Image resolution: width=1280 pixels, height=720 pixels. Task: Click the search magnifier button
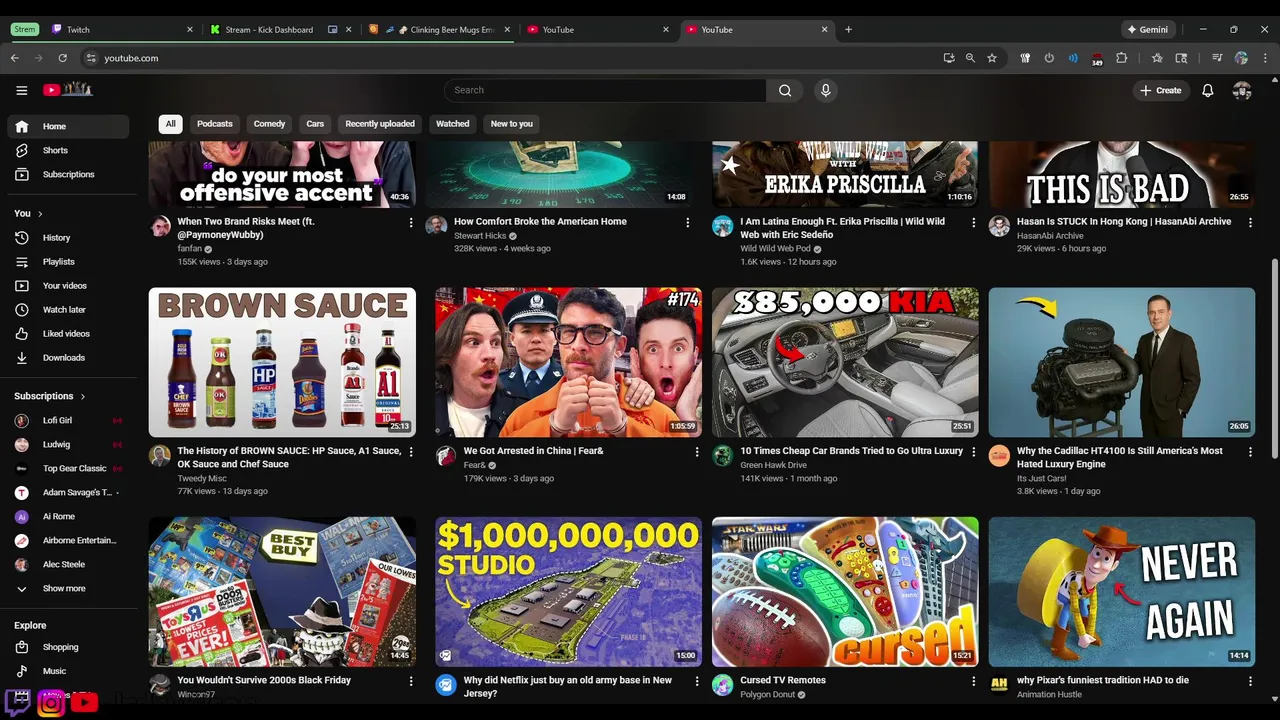(x=785, y=90)
